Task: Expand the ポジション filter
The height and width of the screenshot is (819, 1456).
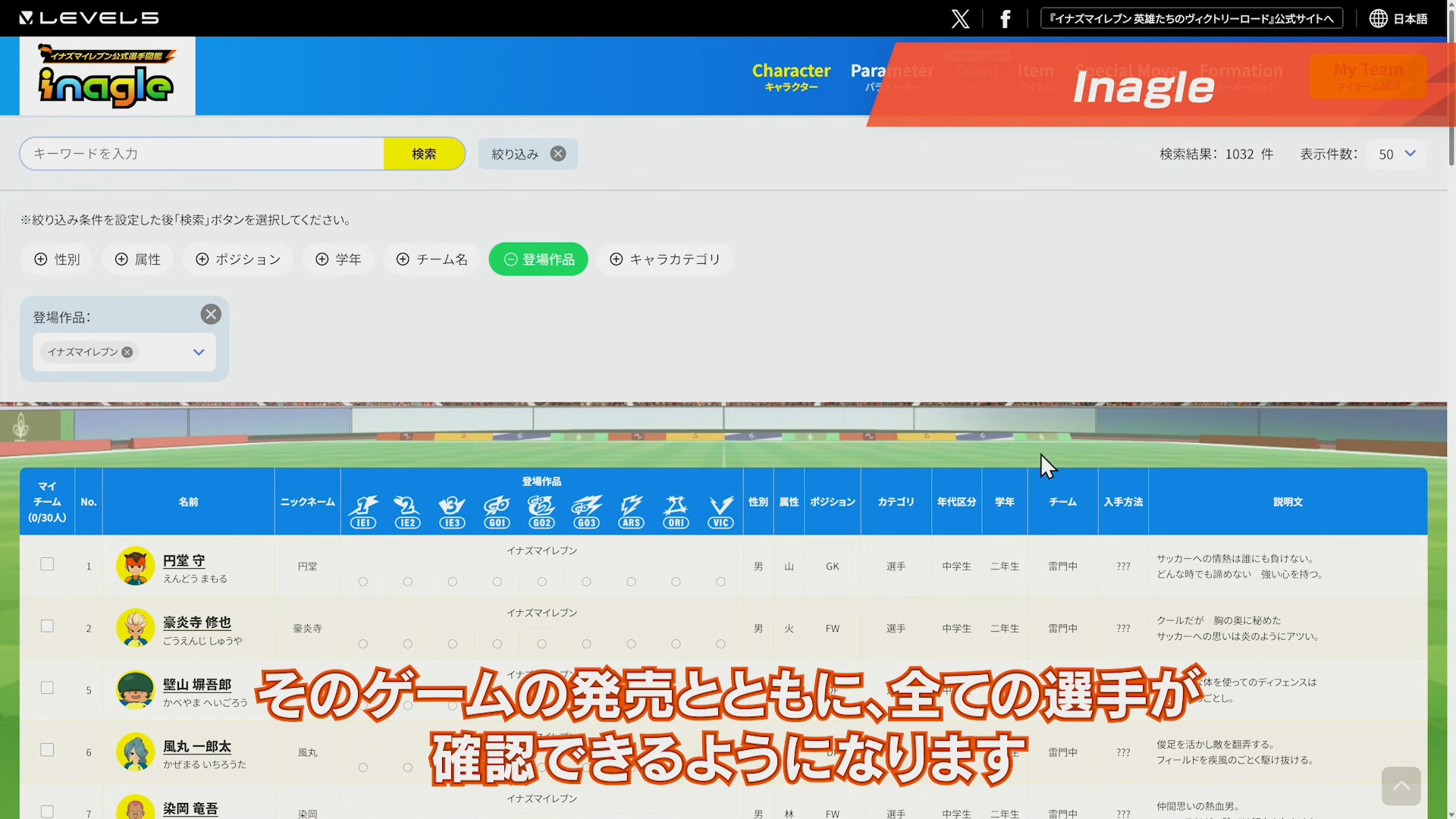Action: coord(238,259)
